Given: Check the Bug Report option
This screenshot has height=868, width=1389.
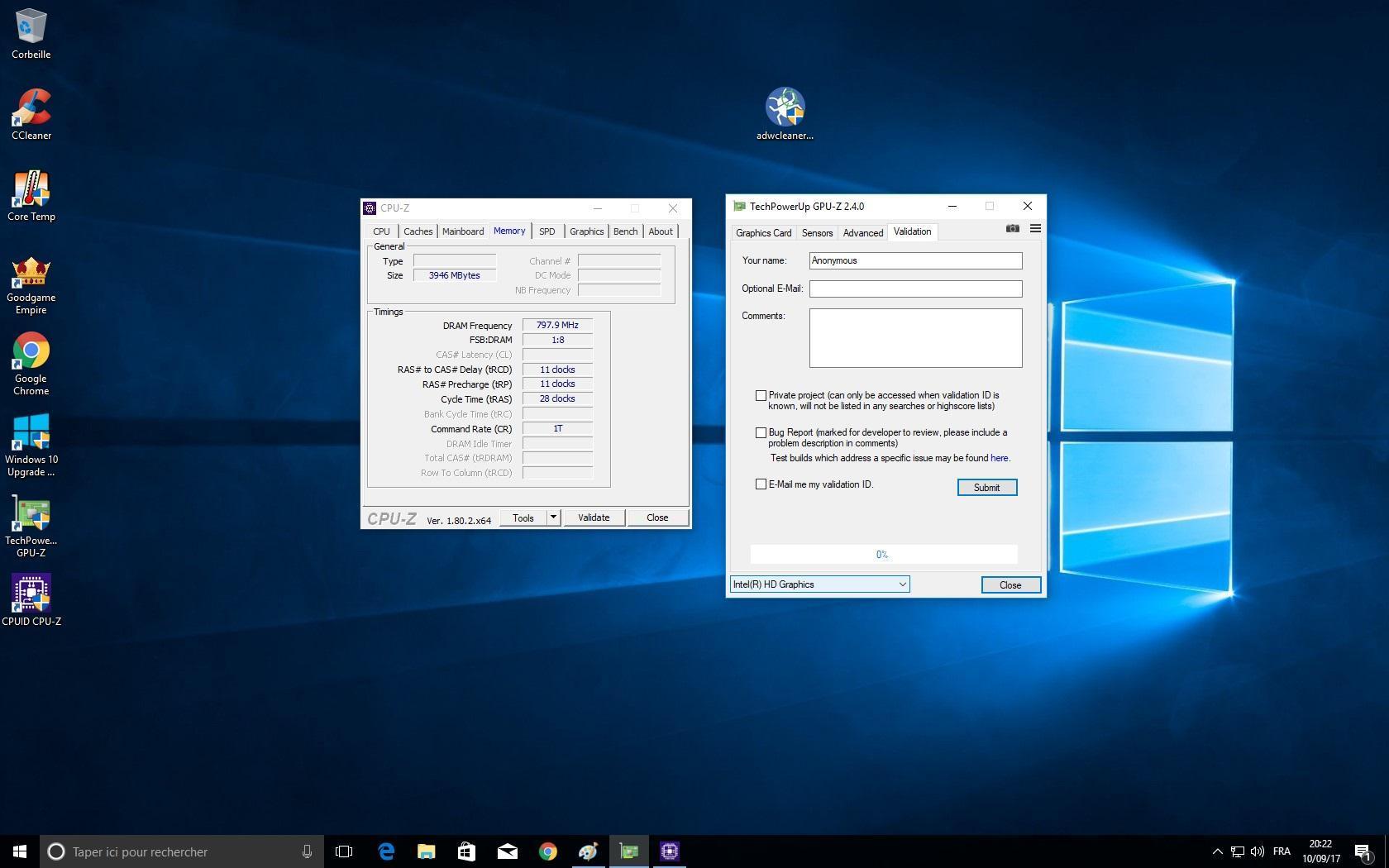Looking at the screenshot, I should [x=761, y=433].
